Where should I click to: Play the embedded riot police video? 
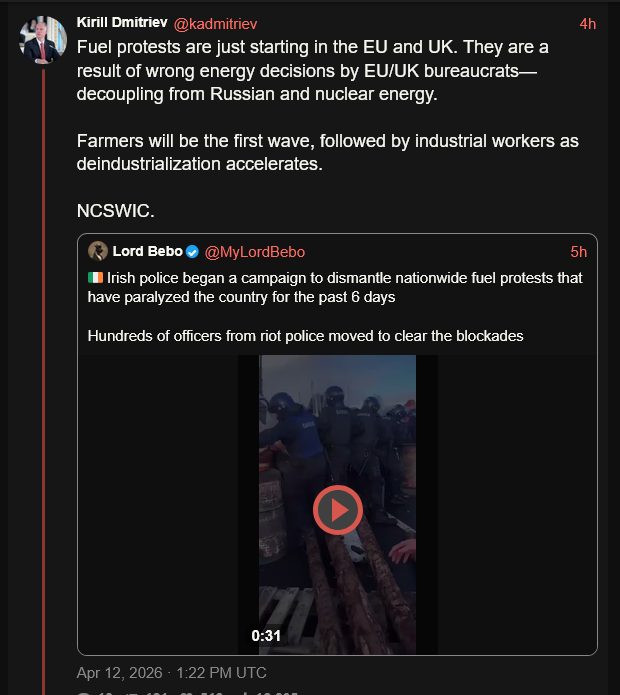tap(337, 510)
